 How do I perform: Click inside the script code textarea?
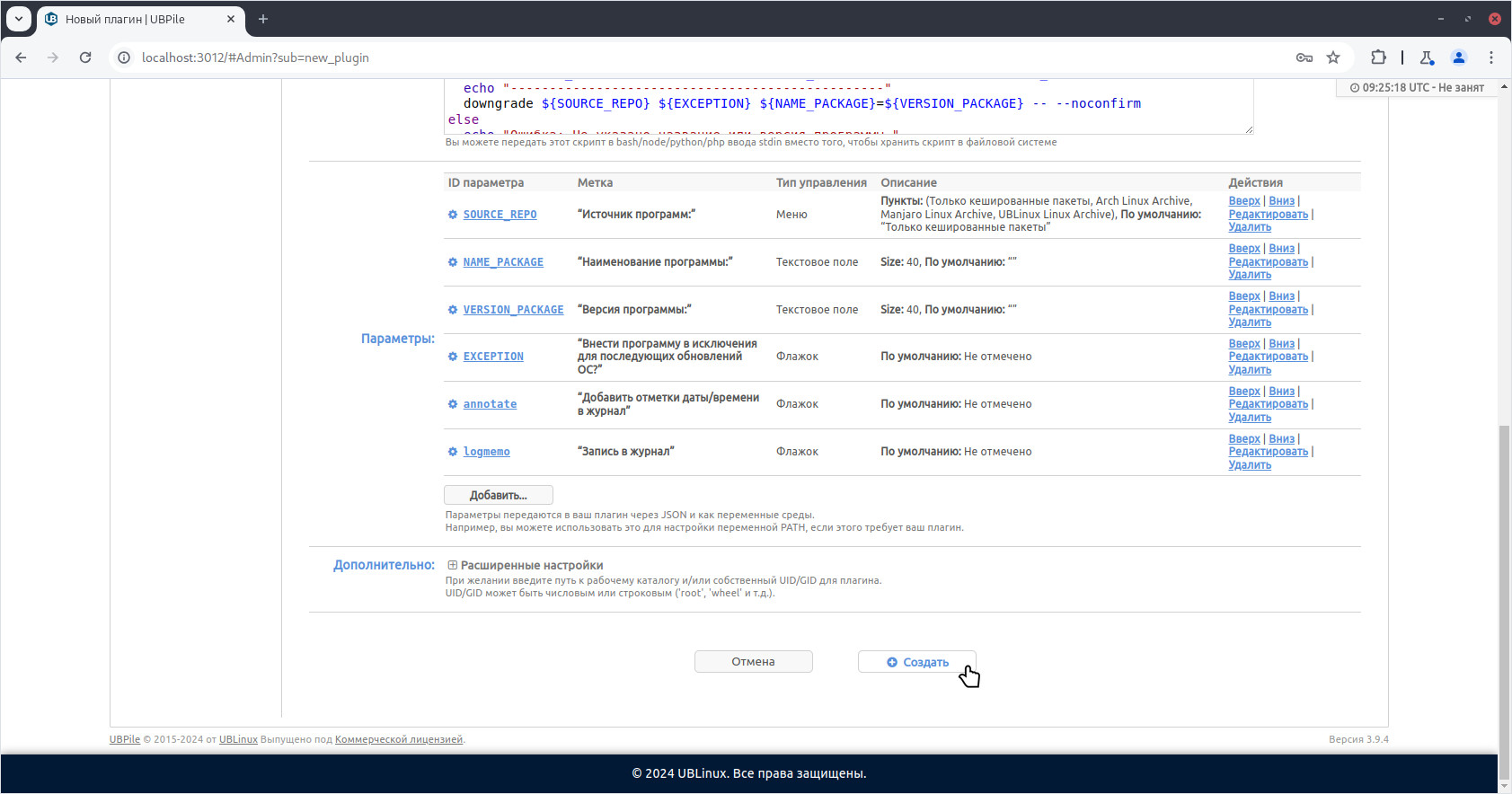pos(848,106)
